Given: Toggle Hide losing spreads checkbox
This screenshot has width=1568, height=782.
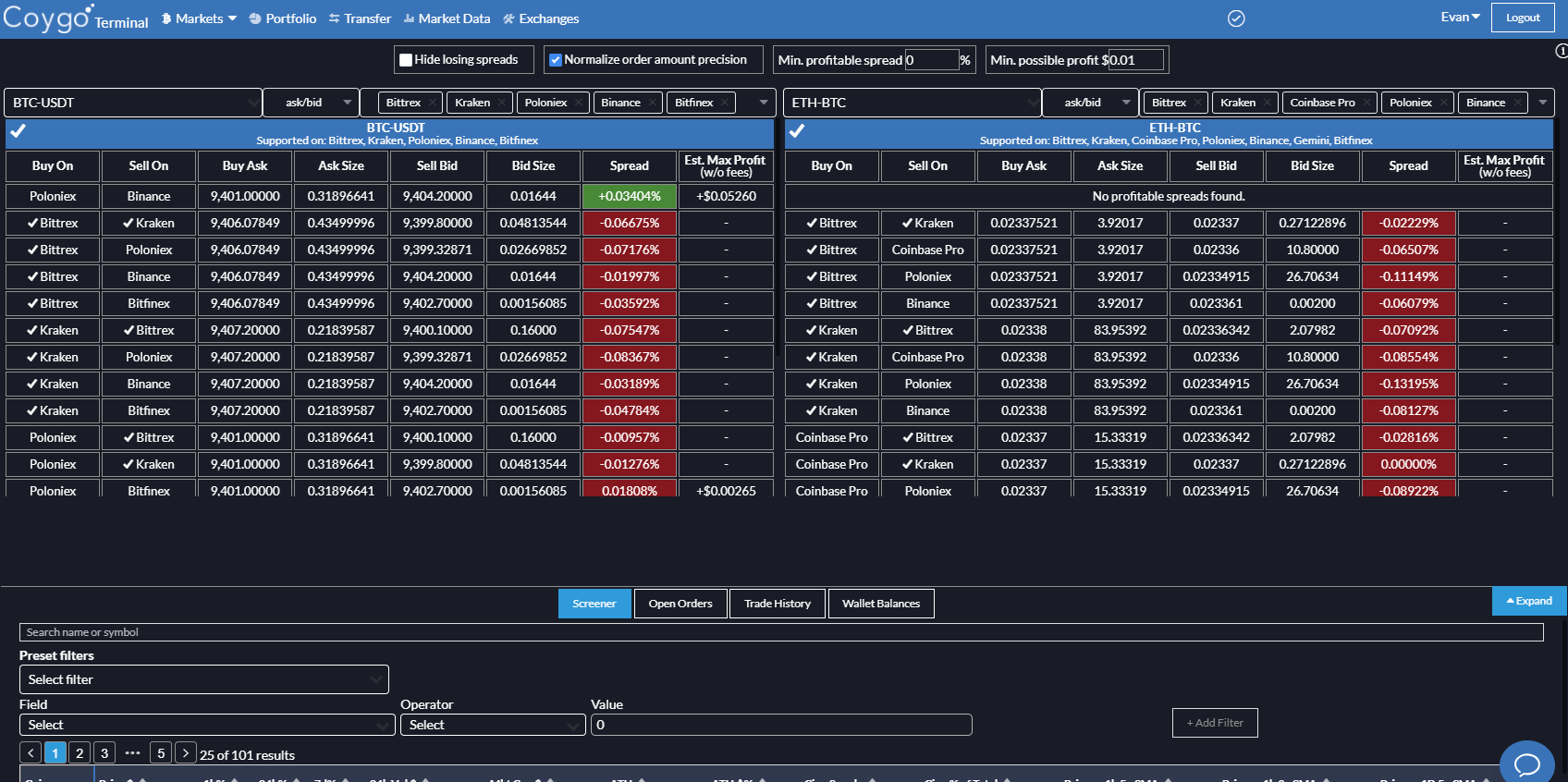Looking at the screenshot, I should click(406, 60).
